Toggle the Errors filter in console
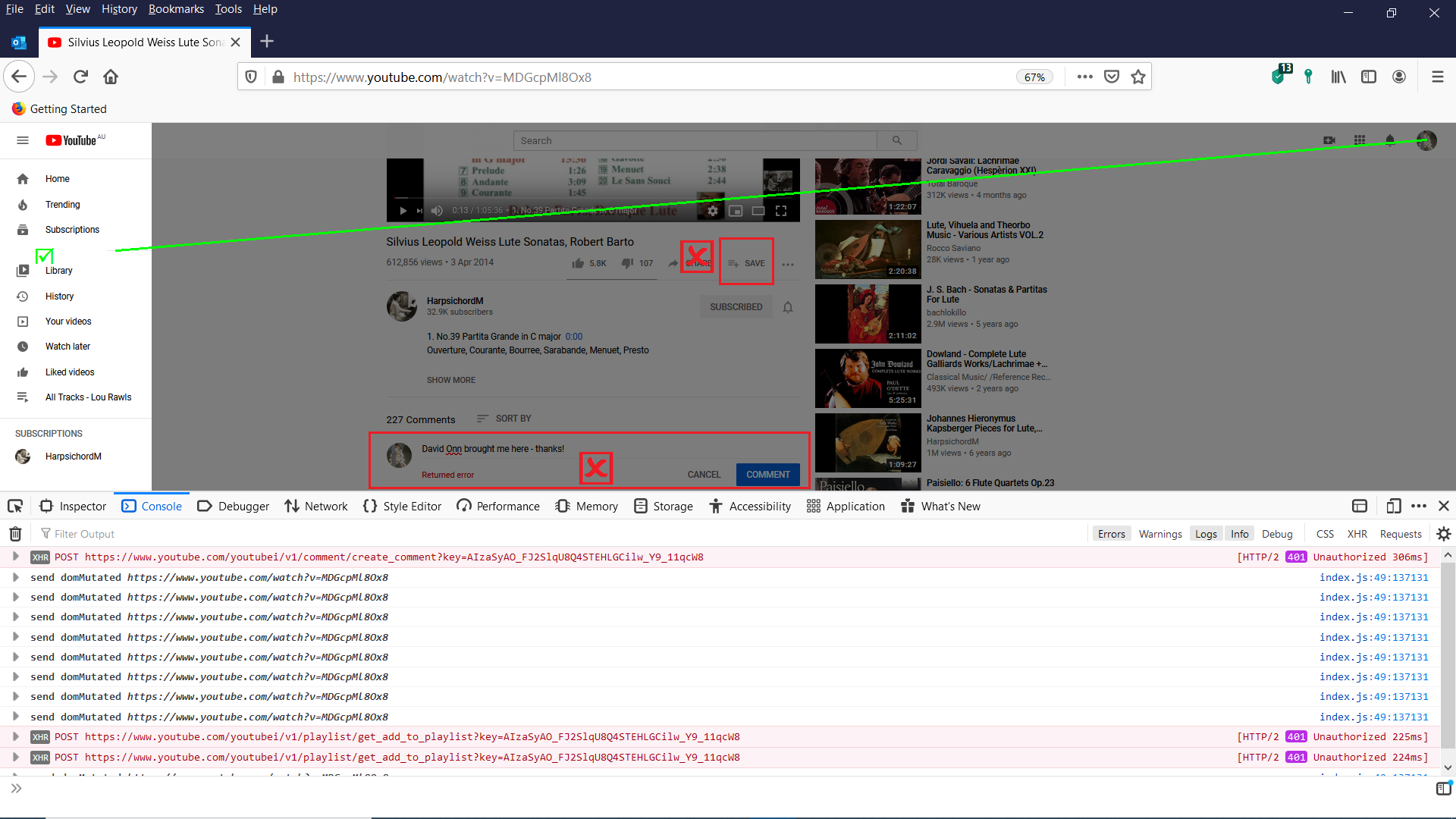1456x819 pixels. pos(1111,534)
